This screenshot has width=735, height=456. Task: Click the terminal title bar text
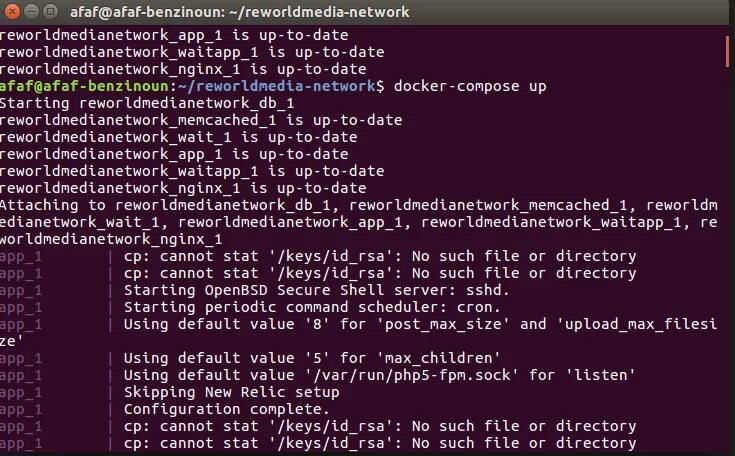coord(208,13)
